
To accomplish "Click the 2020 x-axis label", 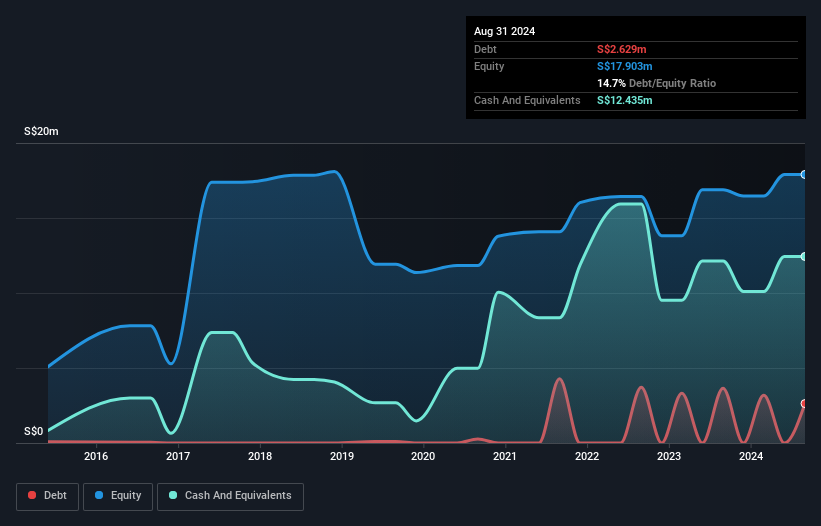I will tap(423, 456).
